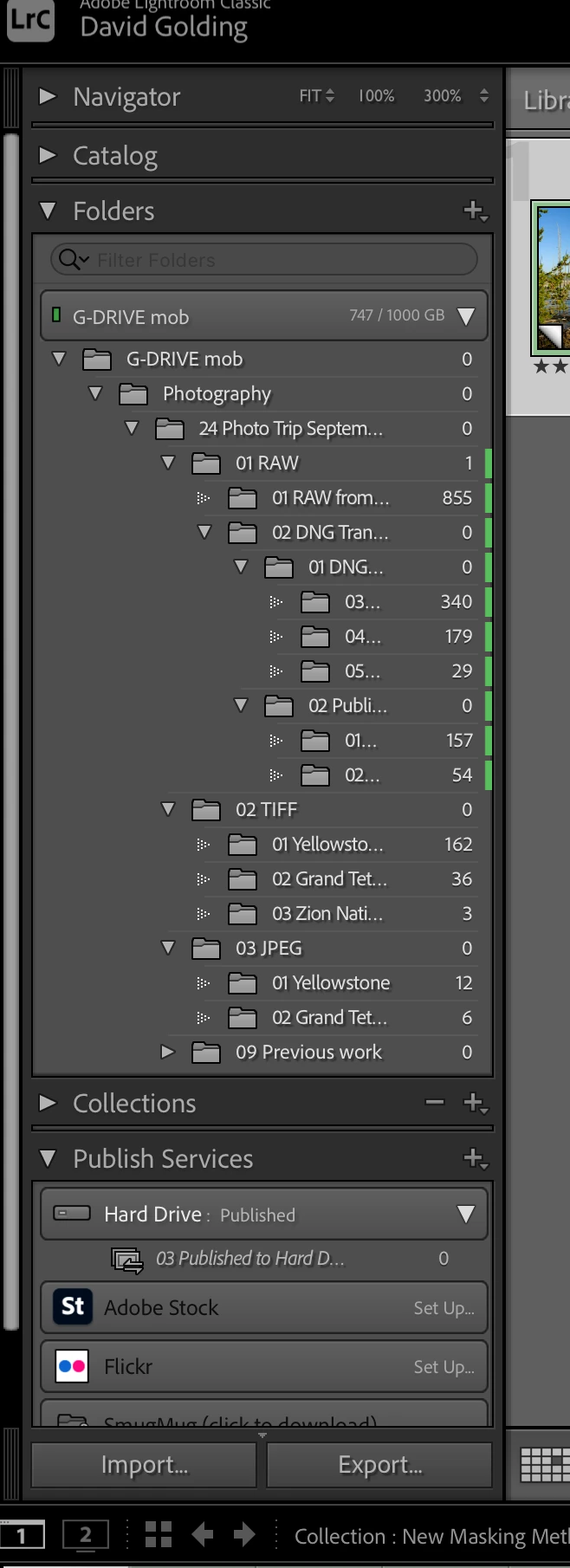Viewport: 570px width, 1568px height.
Task: Click the folder icon of 05... row
Action: pos(314,671)
